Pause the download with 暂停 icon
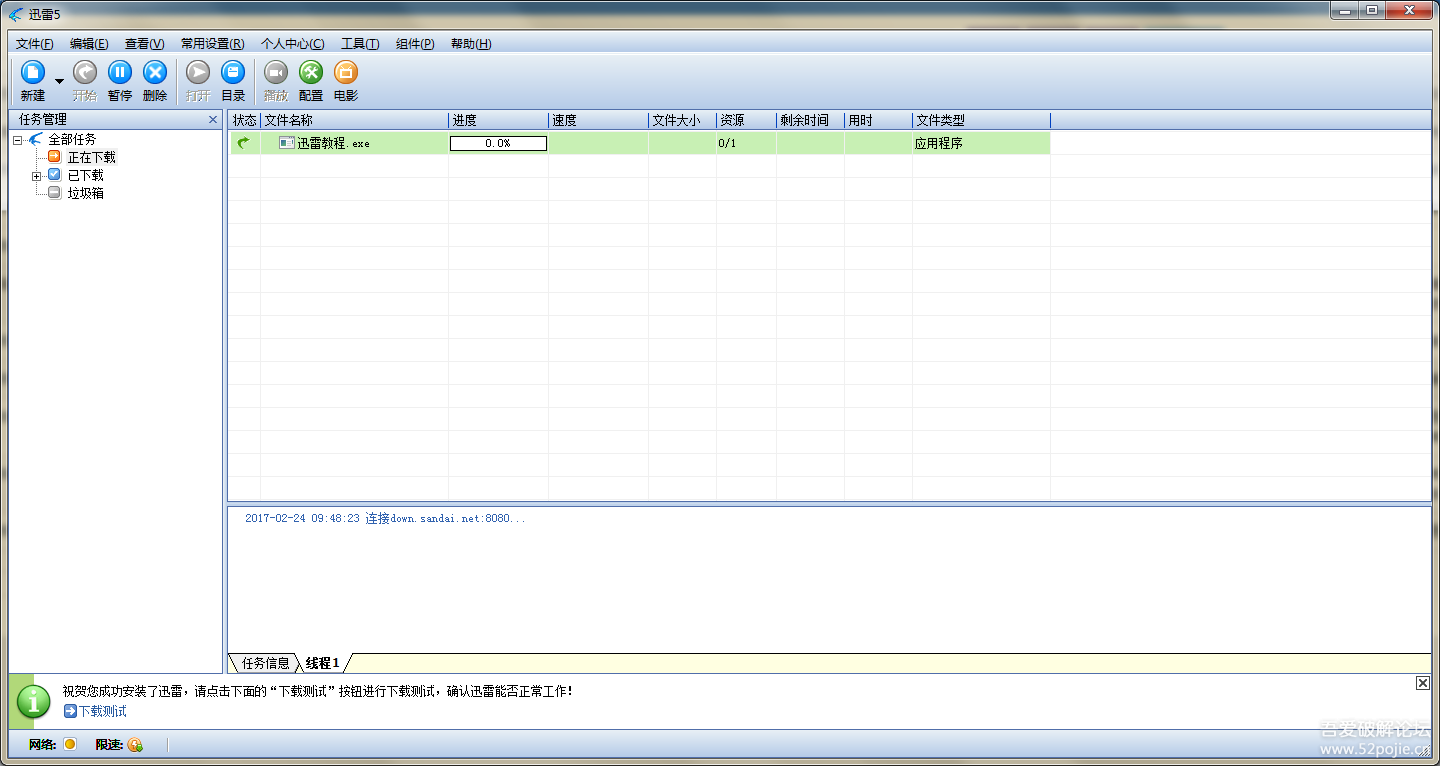Image resolution: width=1440 pixels, height=766 pixels. (x=120, y=72)
